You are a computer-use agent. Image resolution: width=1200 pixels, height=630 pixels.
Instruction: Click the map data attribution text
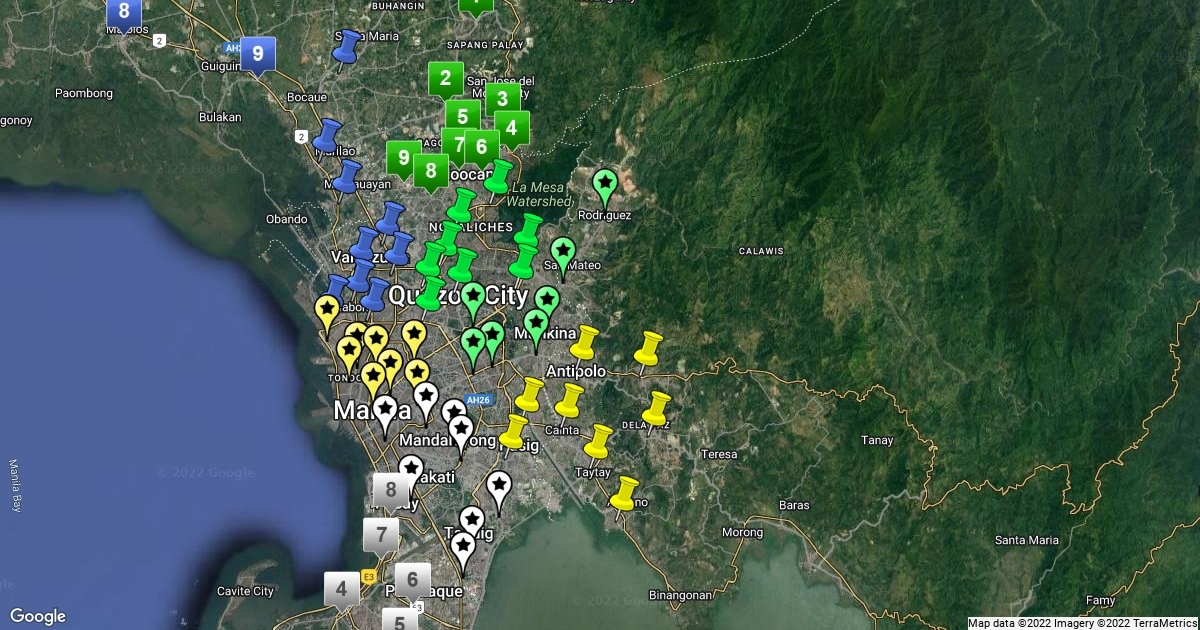[1082, 623]
